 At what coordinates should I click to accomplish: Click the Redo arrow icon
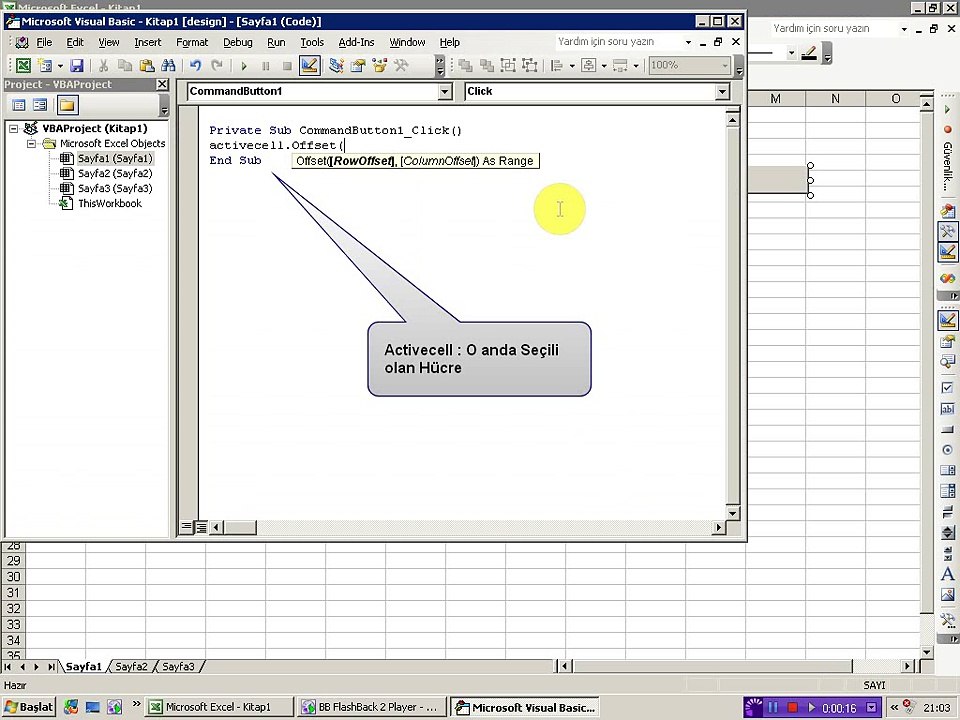pos(217,65)
